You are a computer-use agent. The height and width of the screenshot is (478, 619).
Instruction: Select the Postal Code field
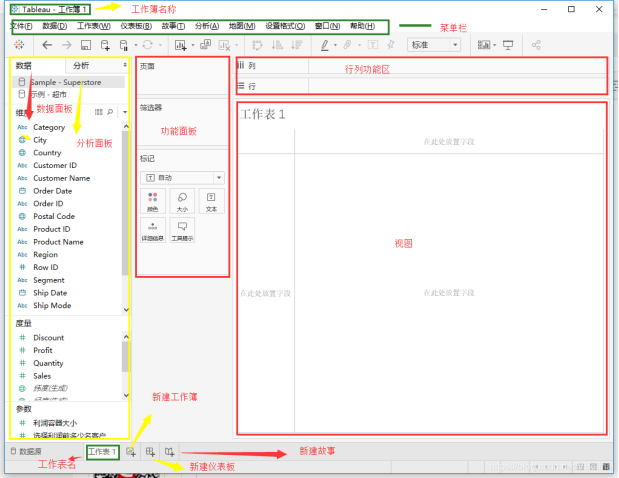(x=54, y=216)
